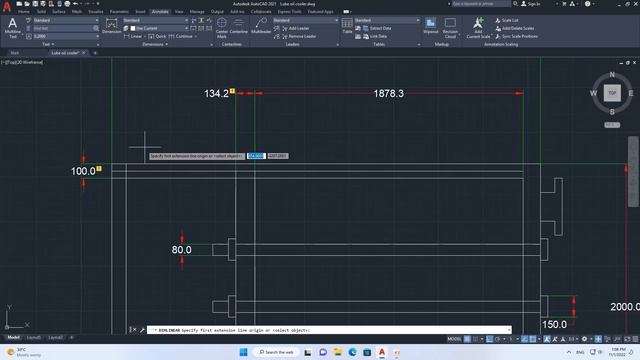Select the Linear dimension tool

click(x=133, y=36)
